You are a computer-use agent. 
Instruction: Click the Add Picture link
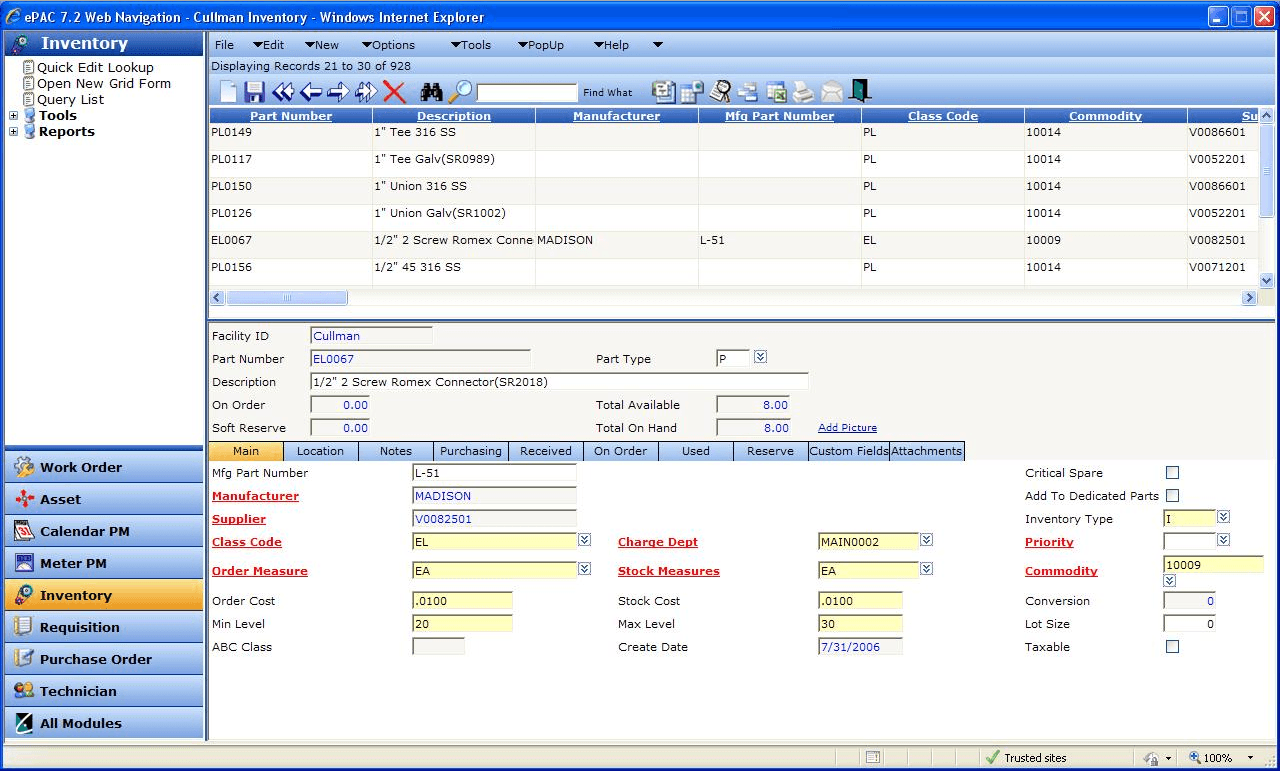pos(847,428)
